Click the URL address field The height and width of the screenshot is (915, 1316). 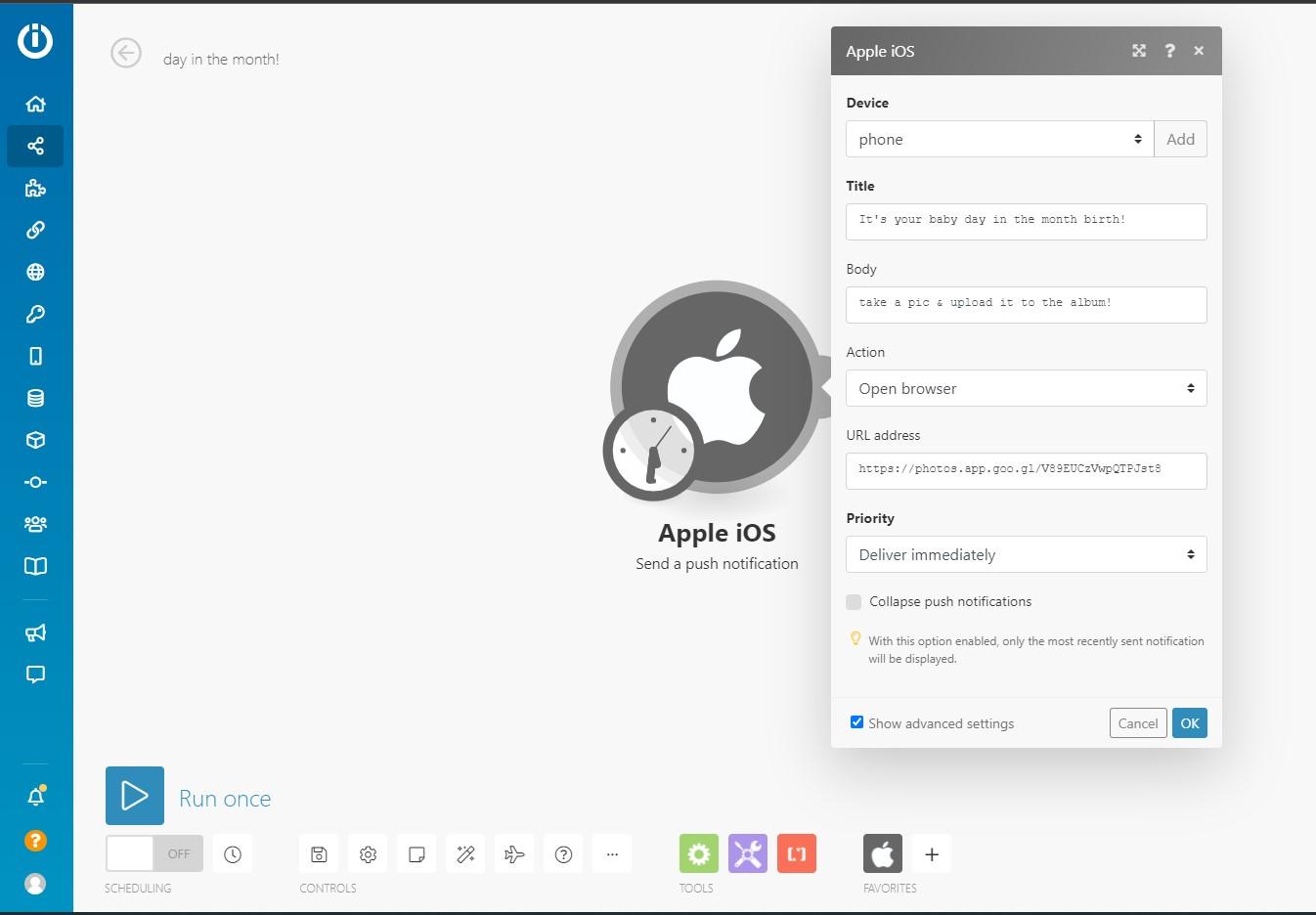coord(1026,471)
